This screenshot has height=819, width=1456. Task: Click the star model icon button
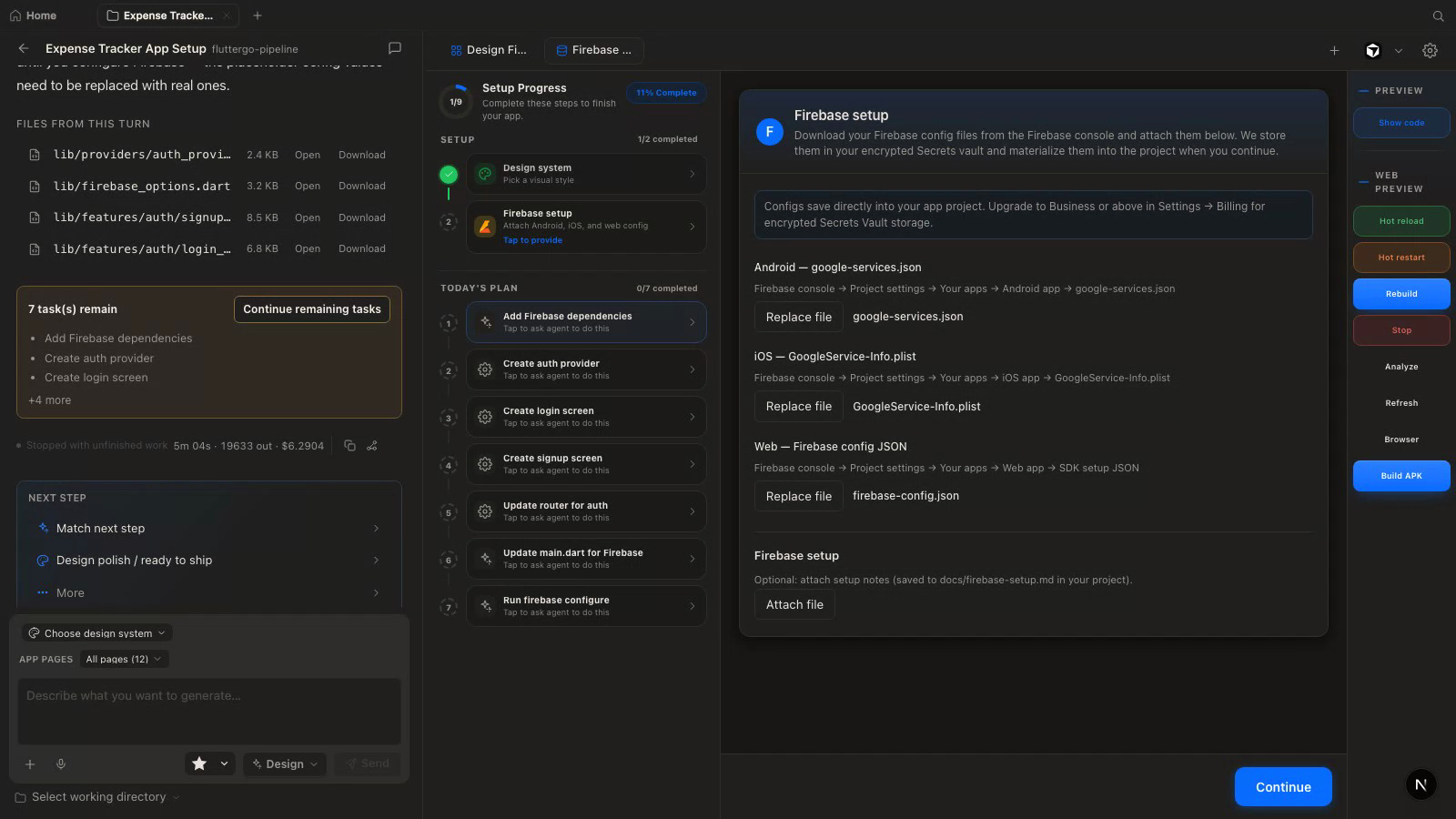[x=199, y=763]
